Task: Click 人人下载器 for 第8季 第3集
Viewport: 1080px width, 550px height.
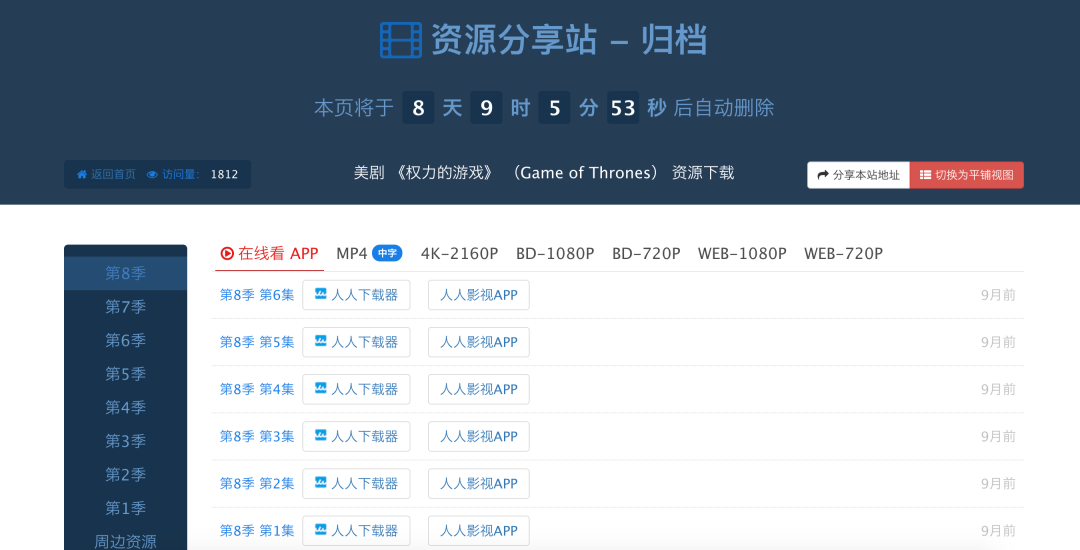Action: coord(356,436)
